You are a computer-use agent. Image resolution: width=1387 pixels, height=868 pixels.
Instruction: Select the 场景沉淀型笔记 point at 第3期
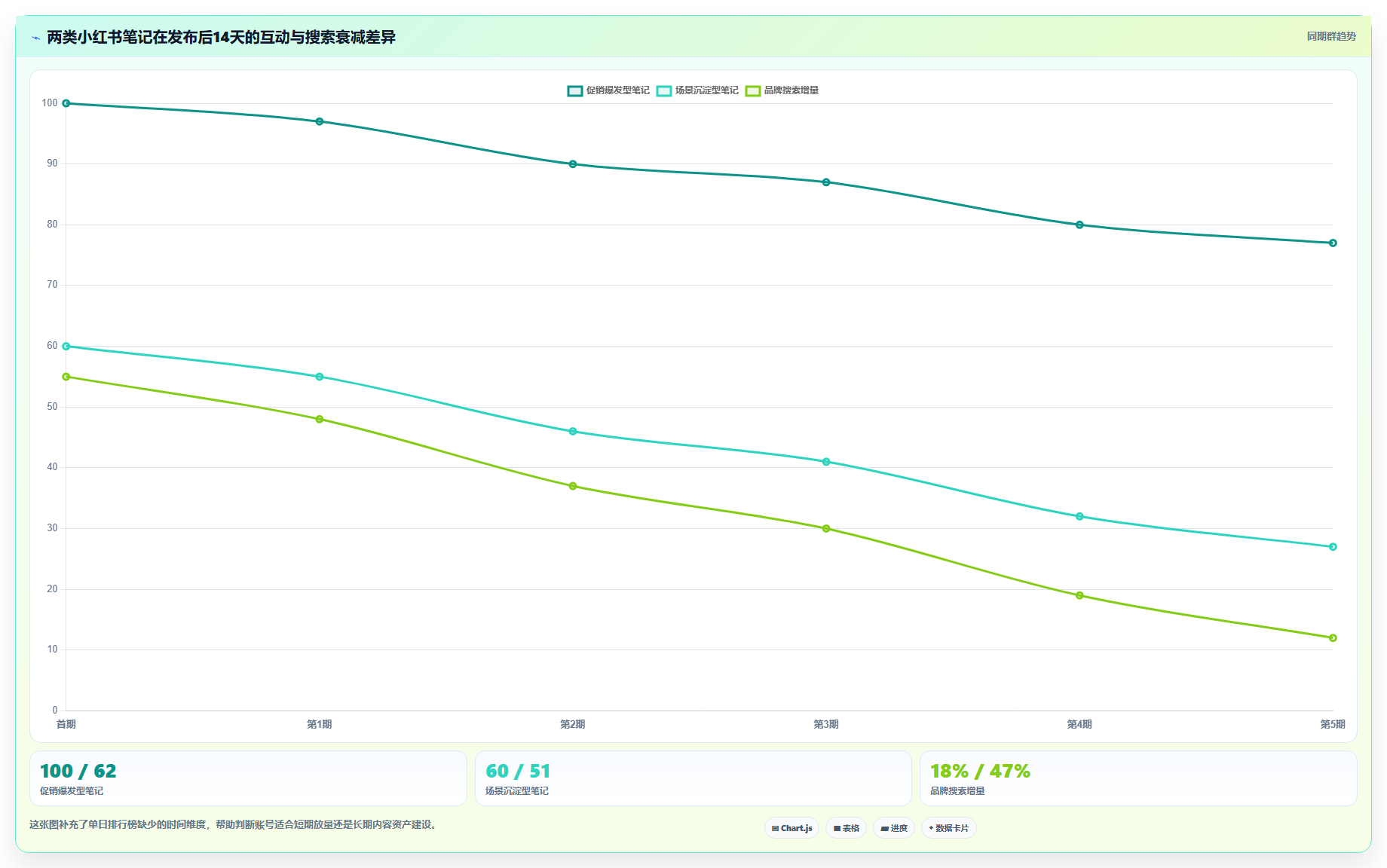click(826, 462)
